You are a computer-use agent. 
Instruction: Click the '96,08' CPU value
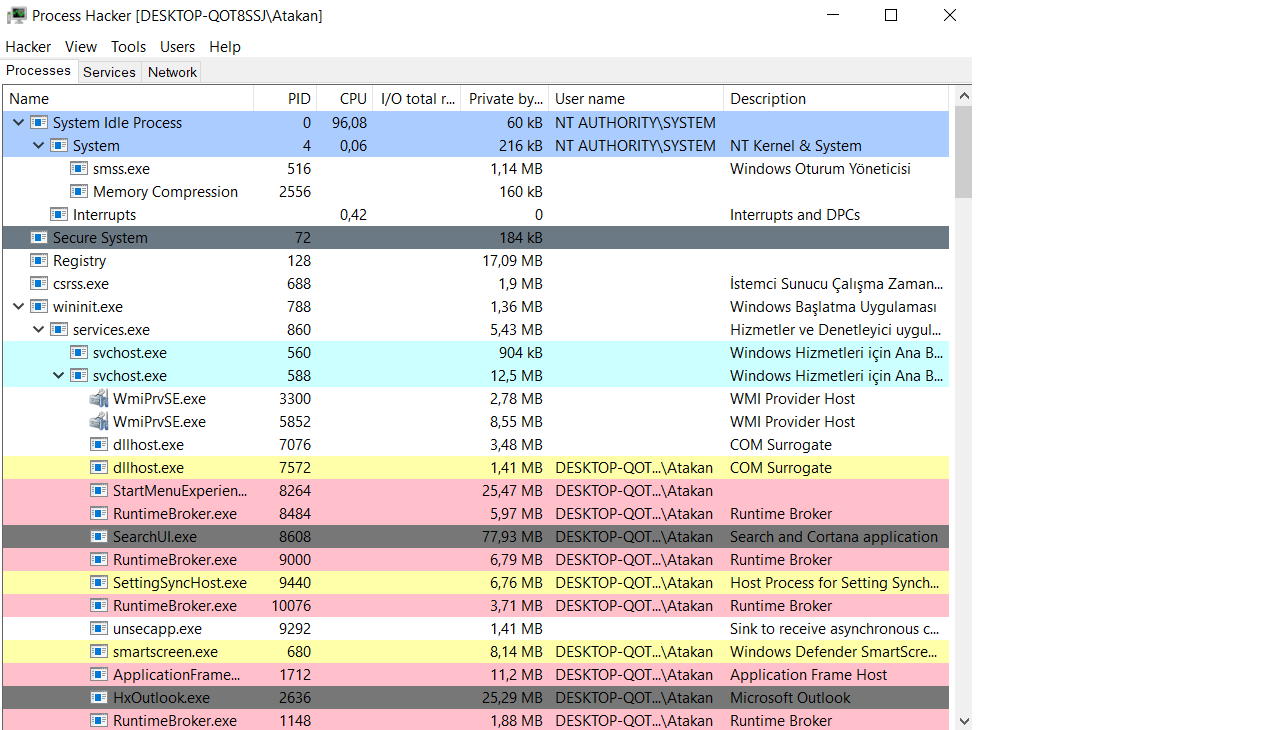pos(349,123)
